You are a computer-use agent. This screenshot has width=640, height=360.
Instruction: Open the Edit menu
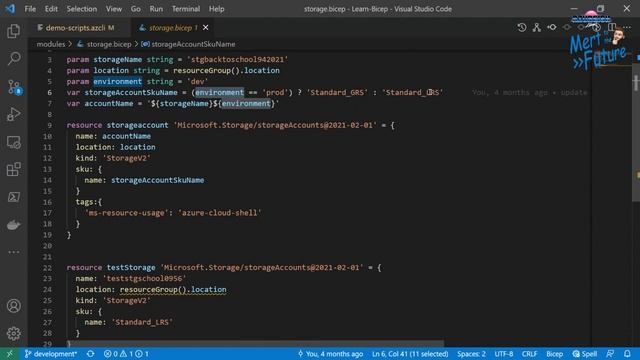tap(51, 9)
